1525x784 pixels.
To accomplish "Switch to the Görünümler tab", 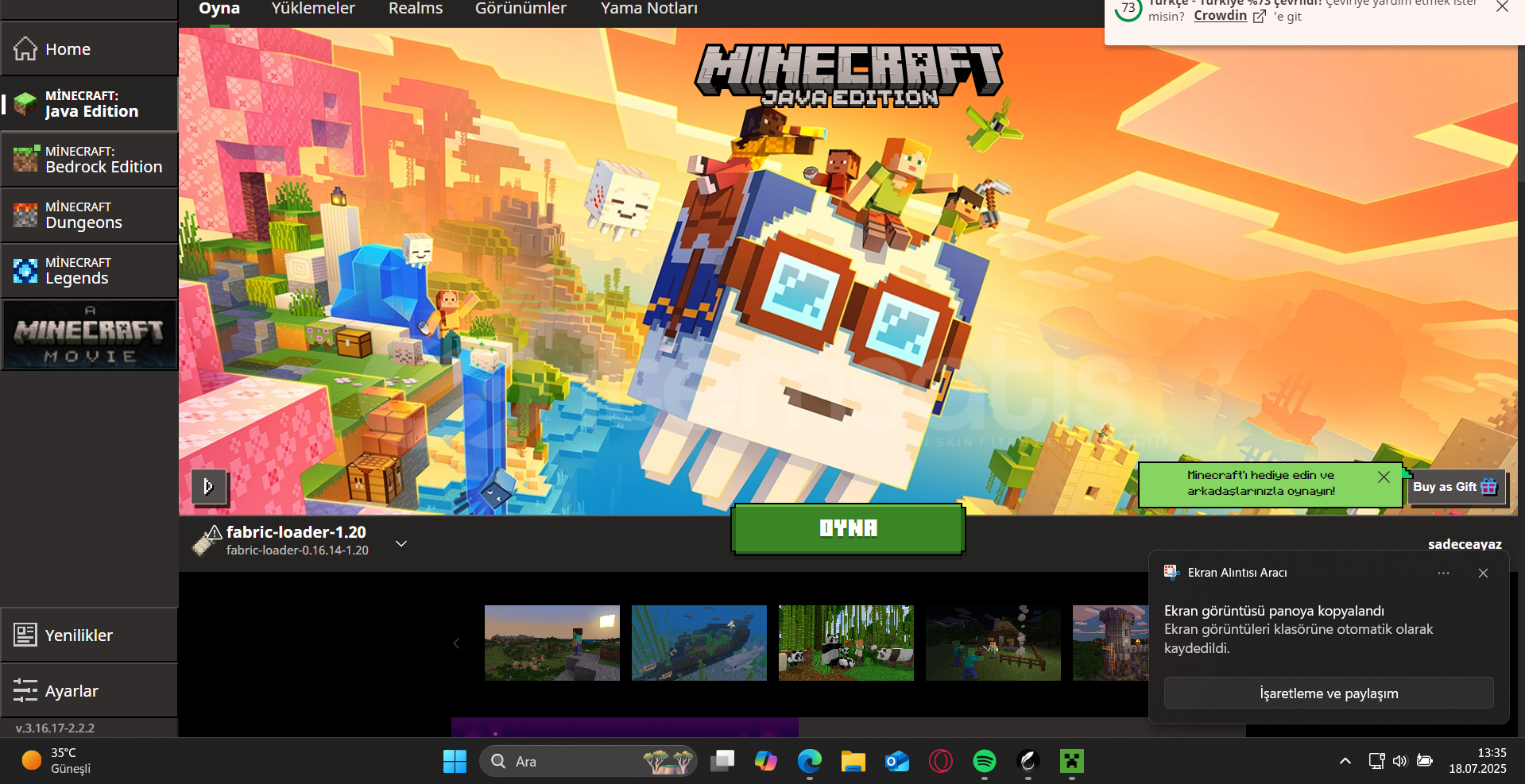I will pos(521,9).
